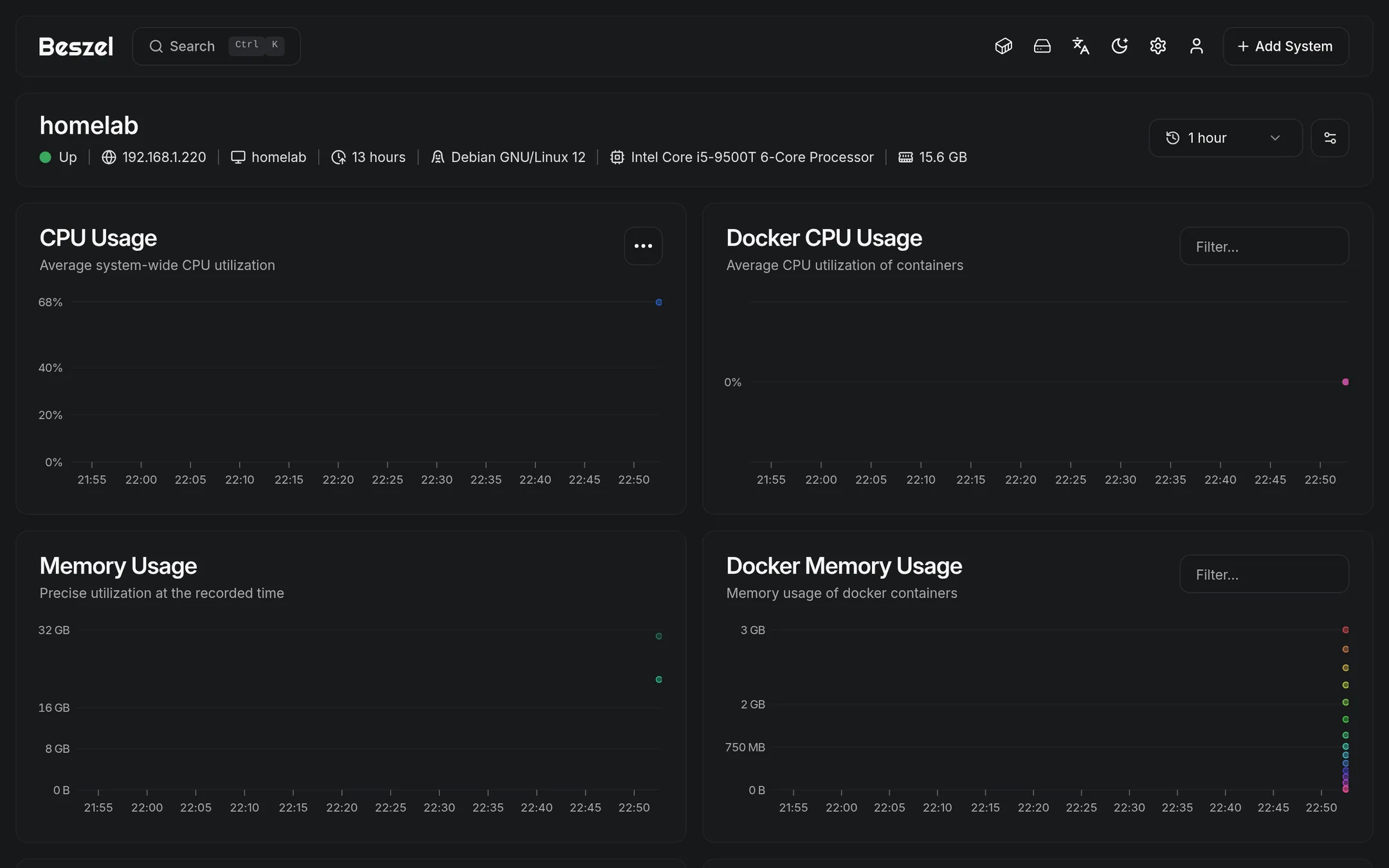This screenshot has width=1389, height=868.
Task: Click the Beszel logo
Action: pos(76,46)
